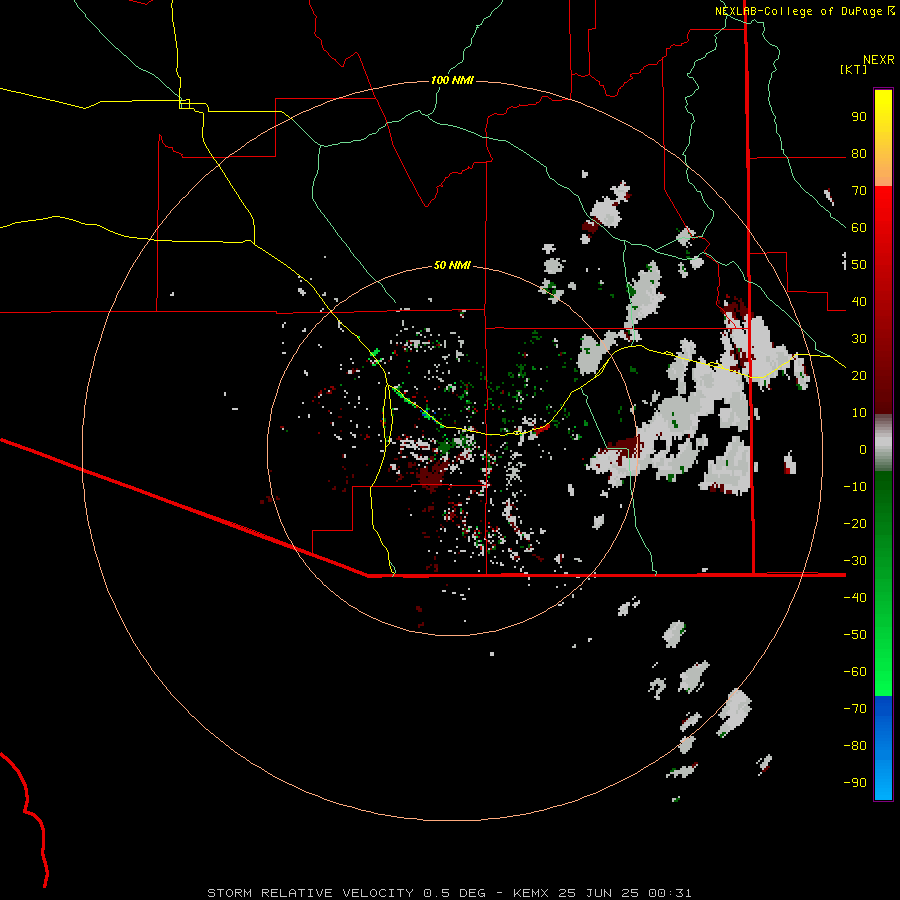Click the 30 value on velocity scale
Viewport: 900px width, 900px height.
[859, 339]
